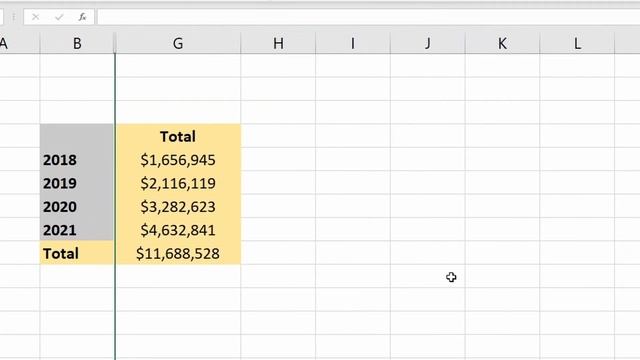Image resolution: width=640 pixels, height=360 pixels.
Task: Select the grand total cell $11,688,528
Action: [x=178, y=253]
